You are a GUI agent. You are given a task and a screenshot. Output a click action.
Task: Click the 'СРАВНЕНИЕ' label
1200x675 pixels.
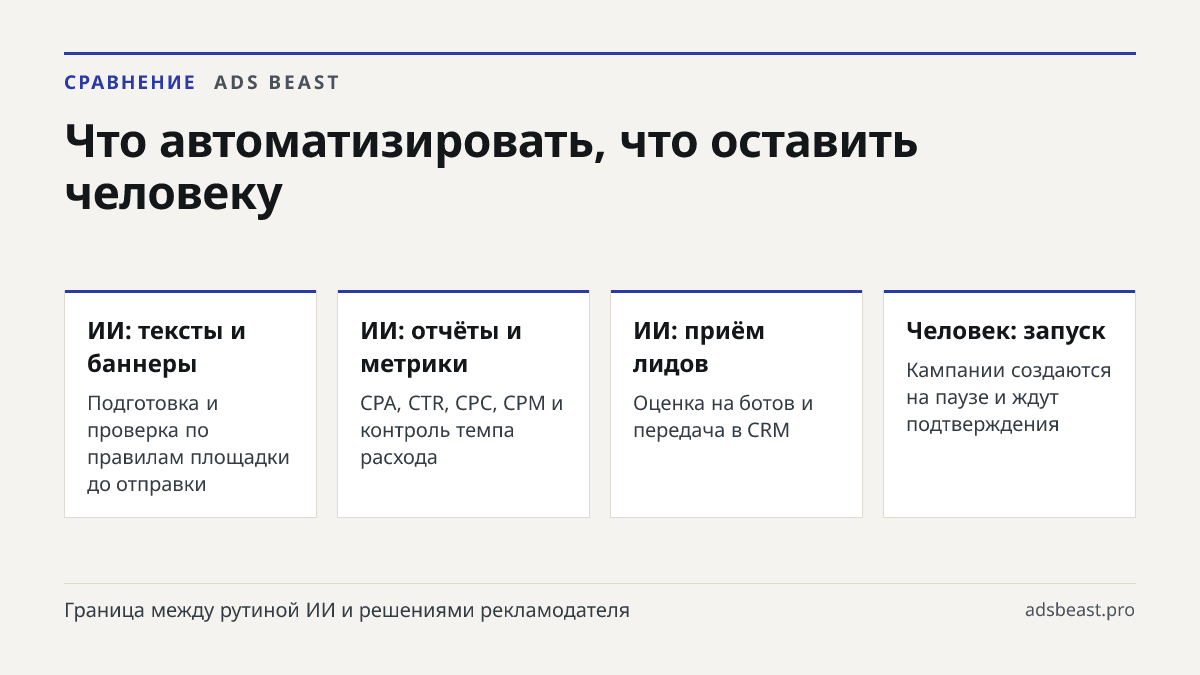pos(130,83)
